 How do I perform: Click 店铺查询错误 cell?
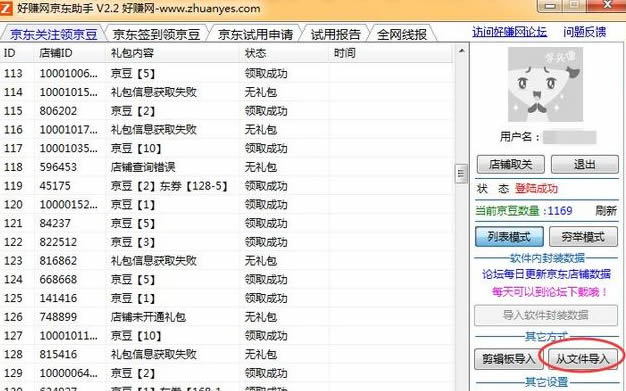pos(143,167)
